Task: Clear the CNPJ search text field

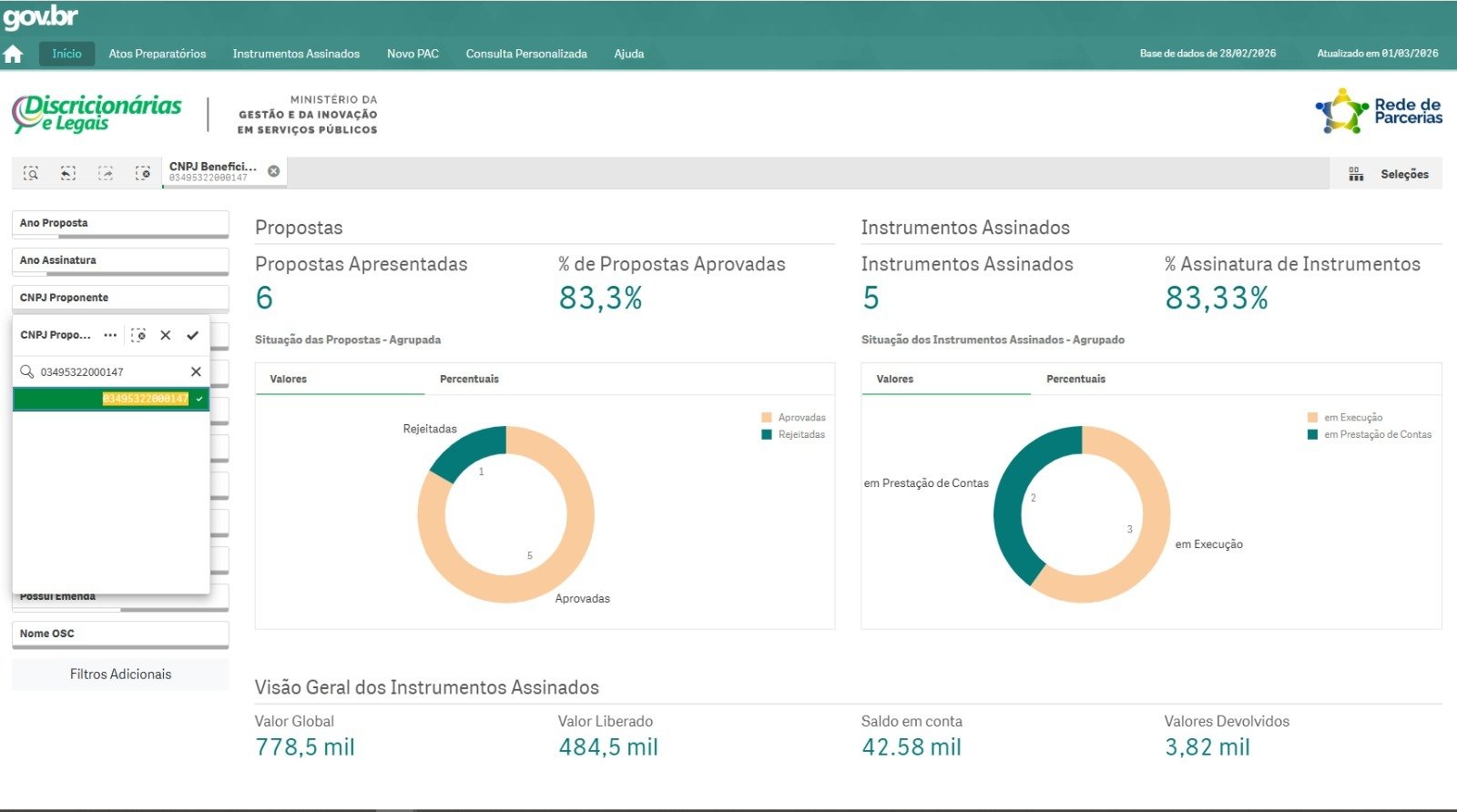Action: 196,371
